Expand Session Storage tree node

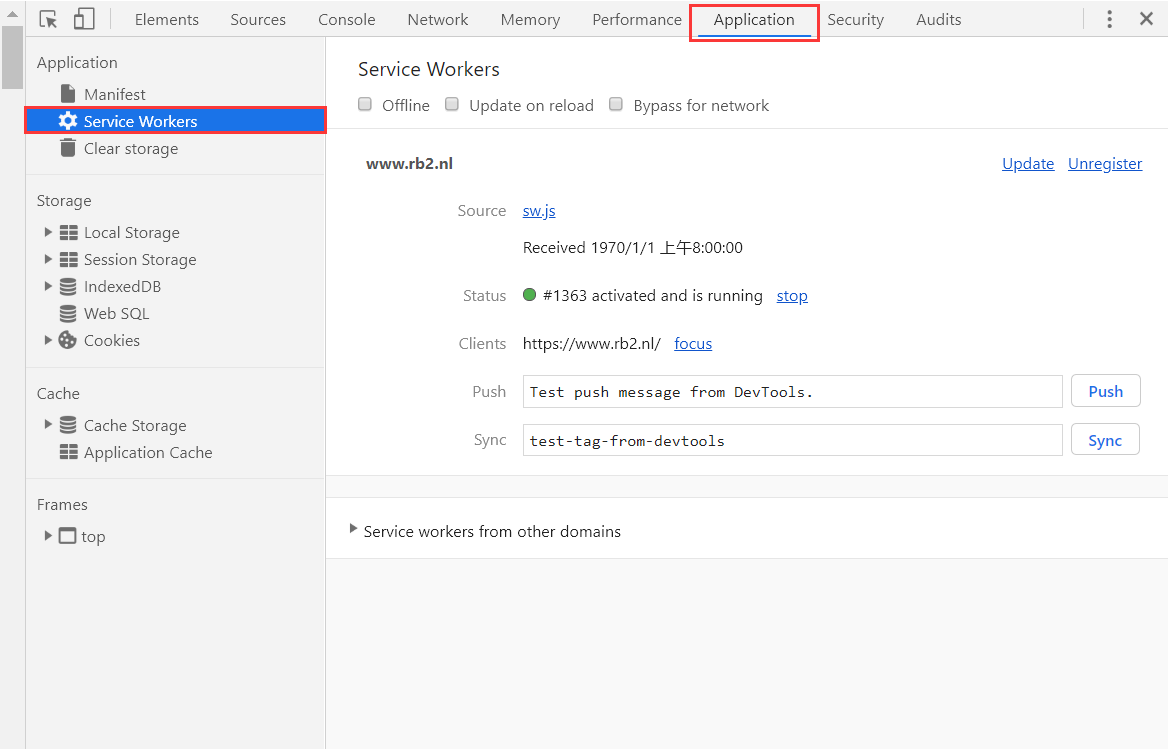pyautogui.click(x=48, y=259)
